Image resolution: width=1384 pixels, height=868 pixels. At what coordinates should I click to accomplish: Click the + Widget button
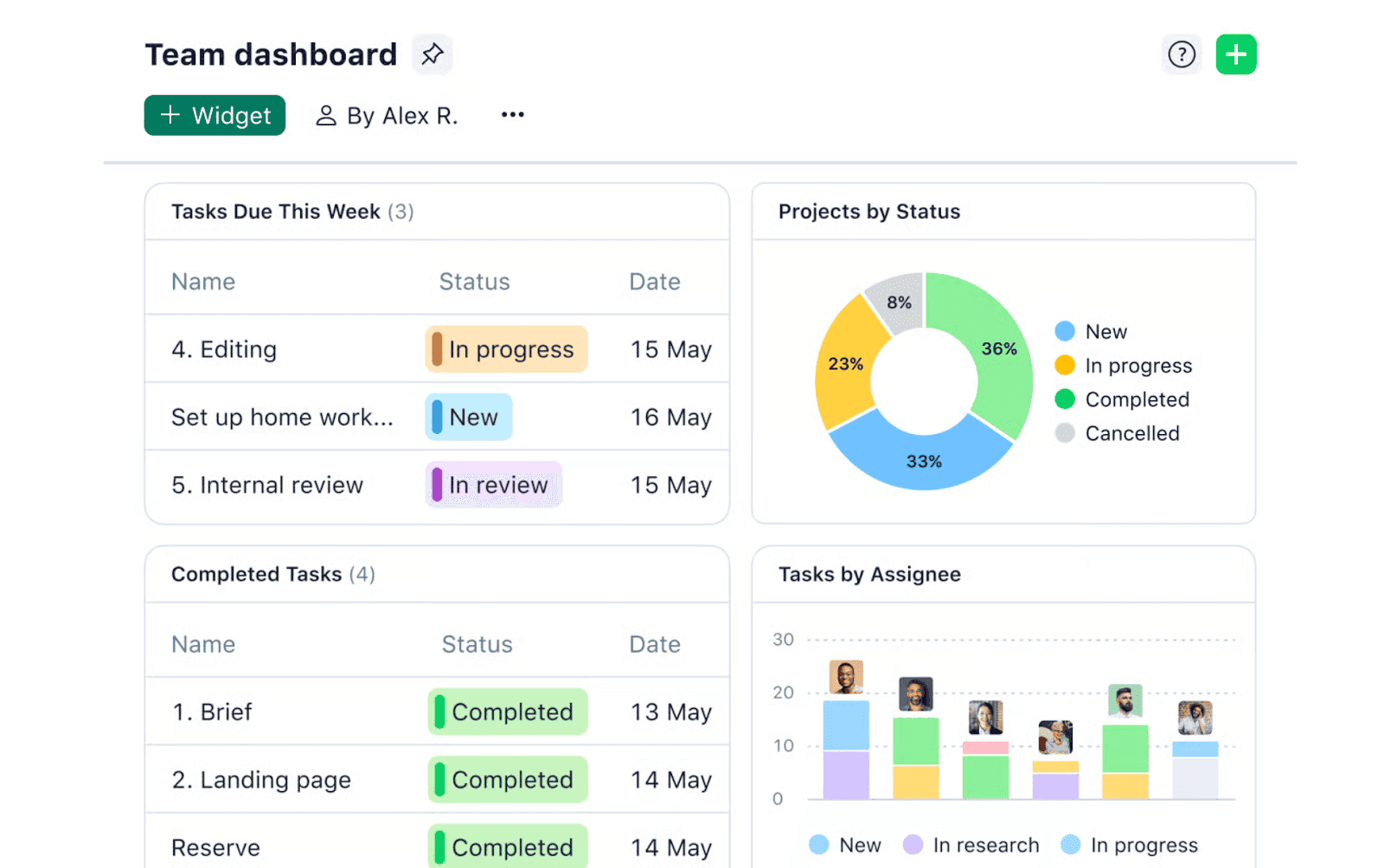[215, 115]
